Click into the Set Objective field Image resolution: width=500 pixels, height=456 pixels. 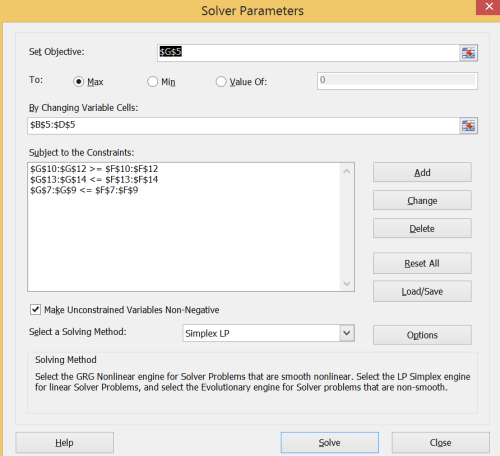308,53
